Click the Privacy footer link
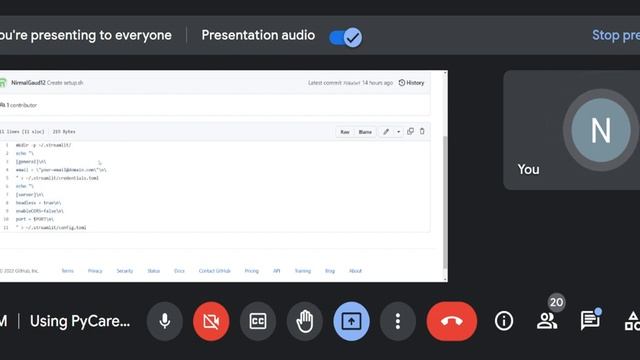This screenshot has width=640, height=360. tap(95, 271)
